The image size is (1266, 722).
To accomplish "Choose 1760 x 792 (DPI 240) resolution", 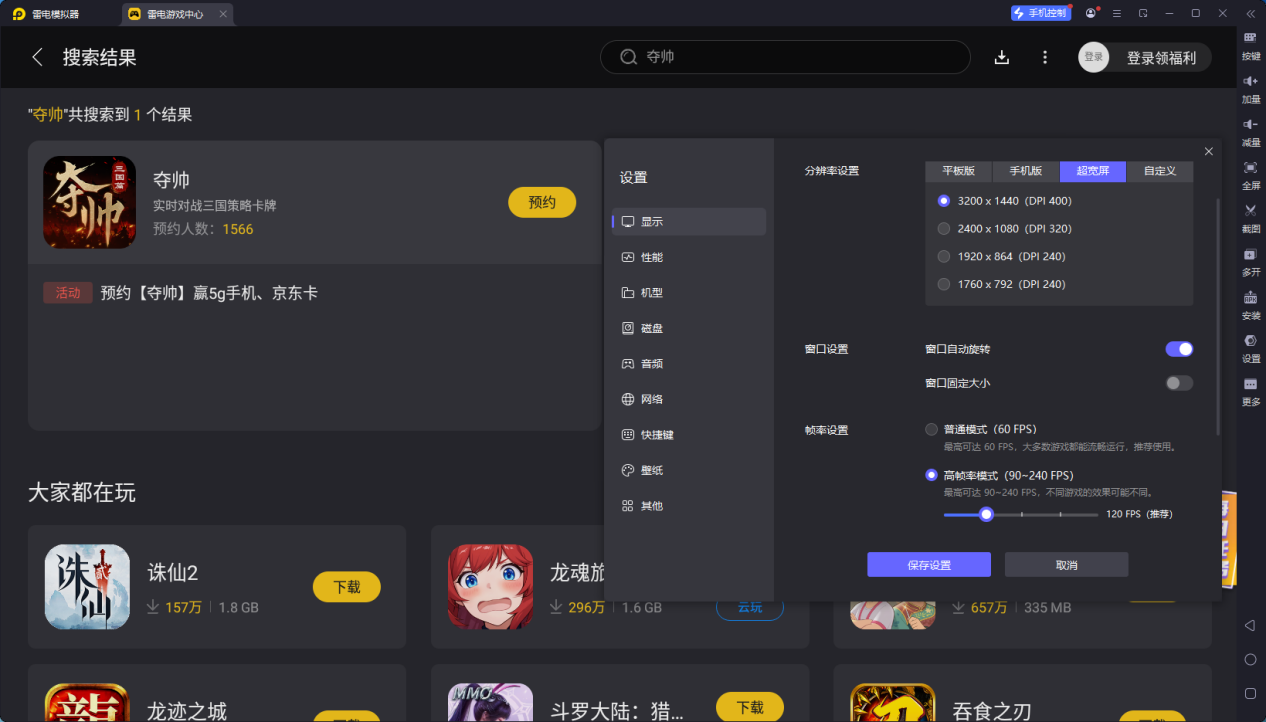I will 944,285.
